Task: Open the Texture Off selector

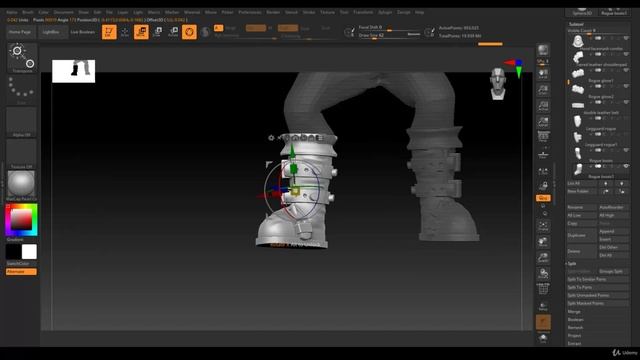Action: point(22,154)
